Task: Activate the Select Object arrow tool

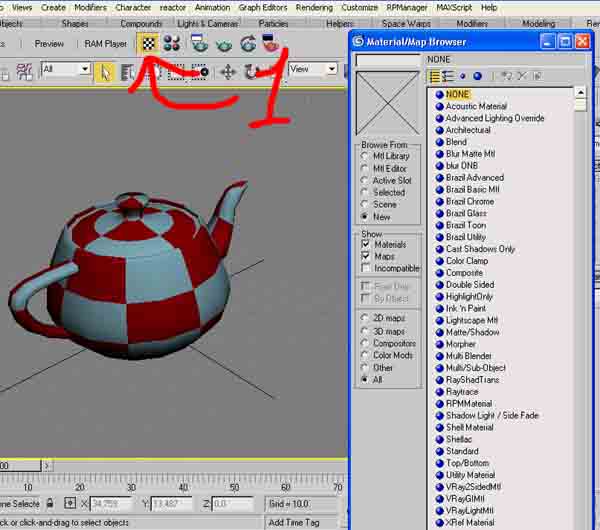Action: pos(105,72)
